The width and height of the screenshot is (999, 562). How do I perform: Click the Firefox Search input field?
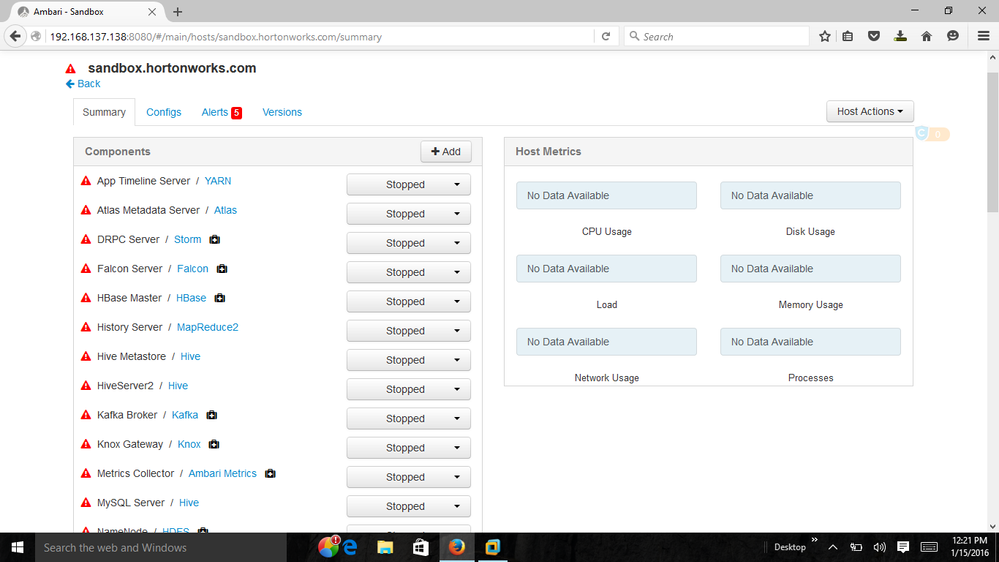pos(717,36)
